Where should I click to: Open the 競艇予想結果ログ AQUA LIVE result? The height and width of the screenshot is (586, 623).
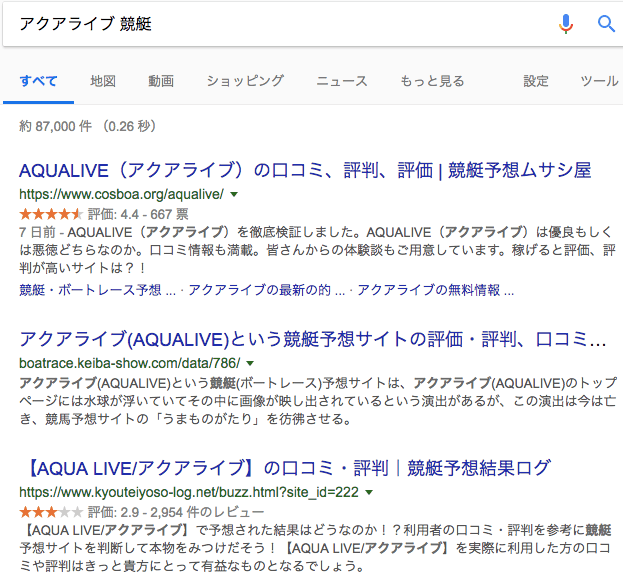[x=285, y=468]
